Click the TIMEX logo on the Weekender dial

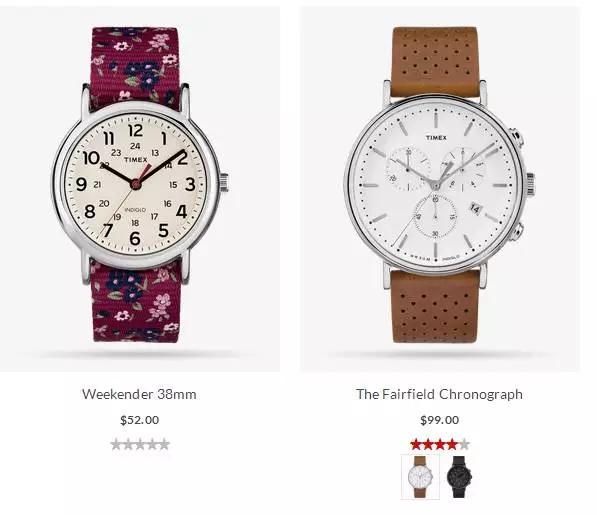(x=136, y=160)
